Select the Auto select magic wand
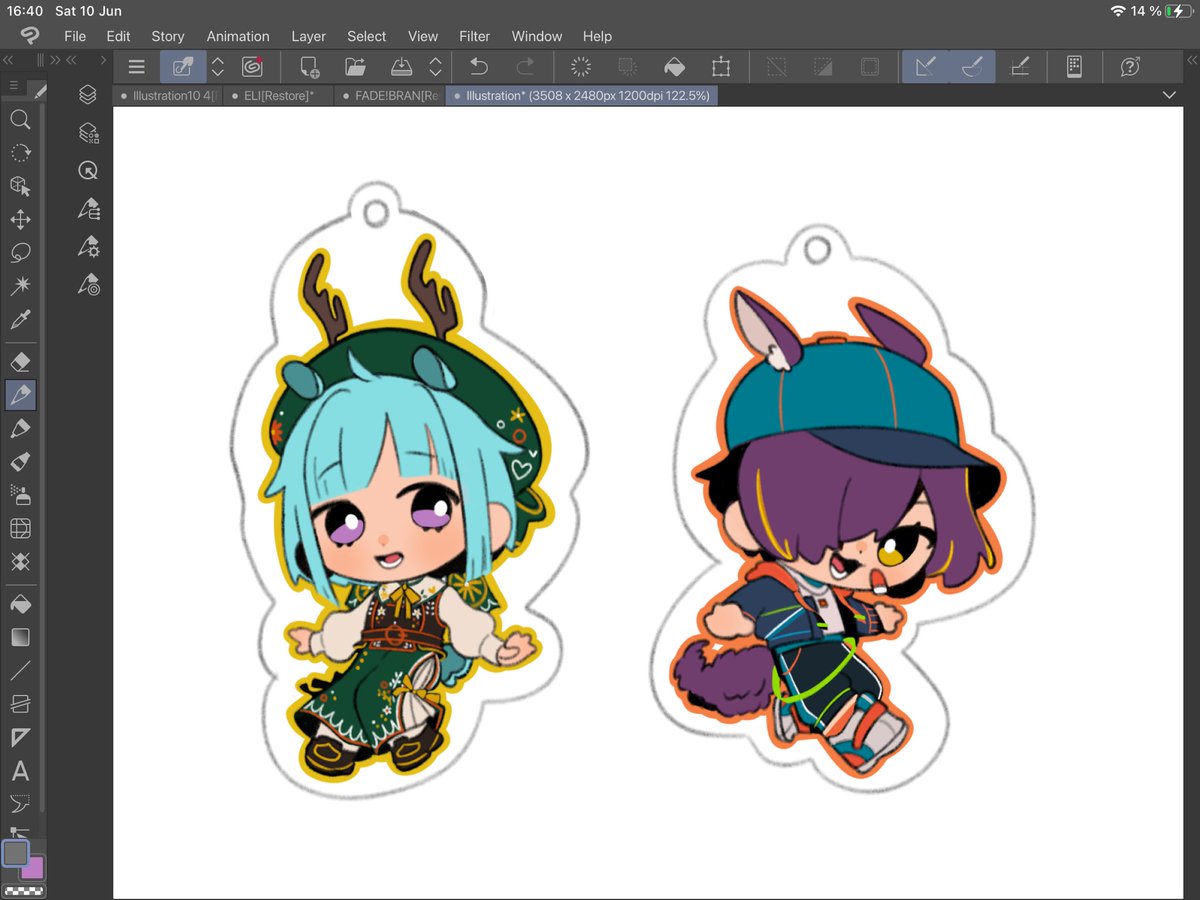 coord(20,286)
